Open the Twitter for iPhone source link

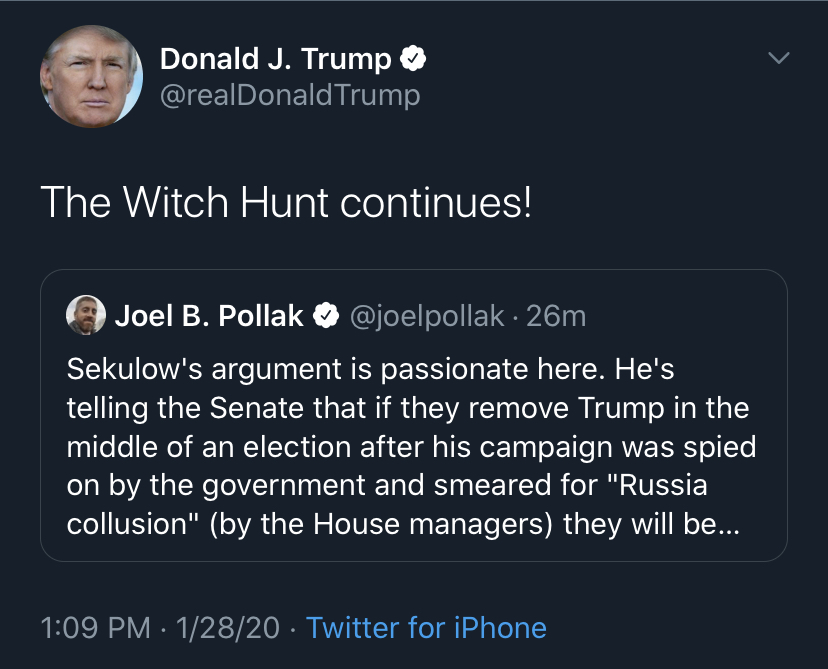pos(426,628)
